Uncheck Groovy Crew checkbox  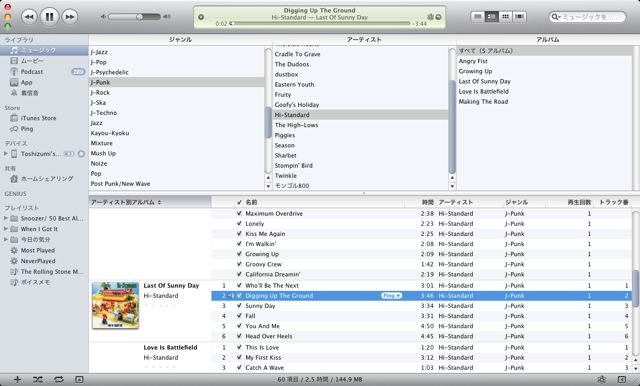click(239, 264)
